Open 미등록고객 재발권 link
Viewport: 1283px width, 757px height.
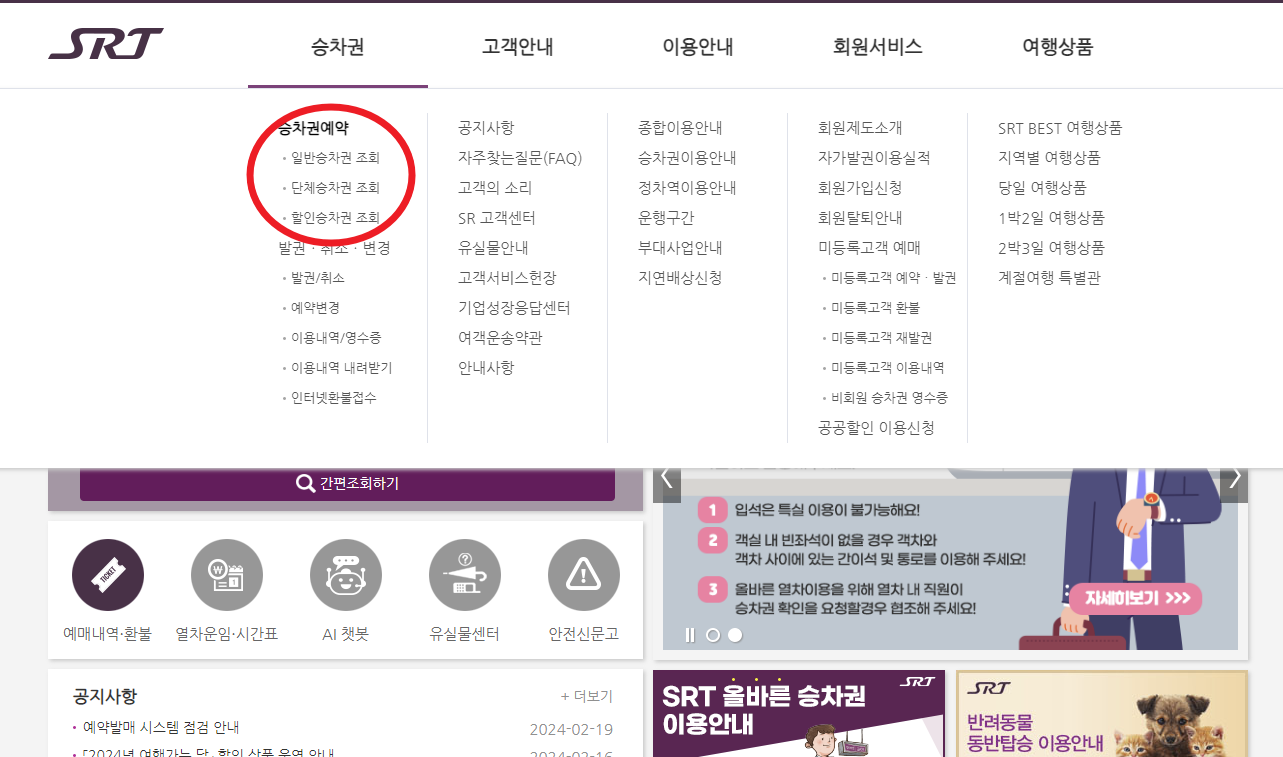coord(881,338)
